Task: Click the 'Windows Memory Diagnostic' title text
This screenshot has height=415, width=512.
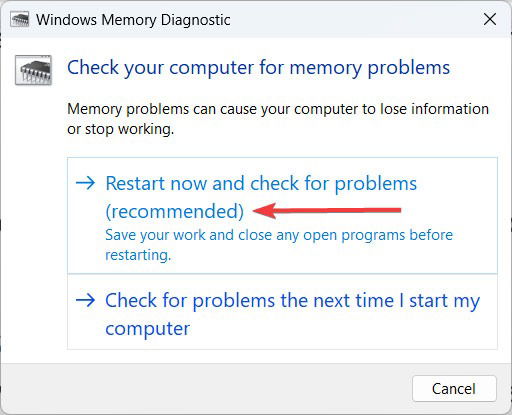Action: [133, 20]
